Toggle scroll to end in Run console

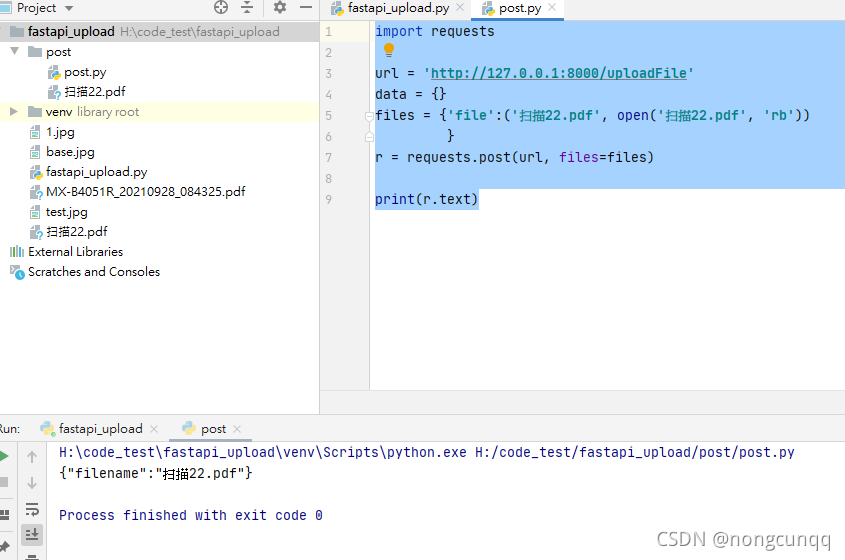[x=32, y=534]
